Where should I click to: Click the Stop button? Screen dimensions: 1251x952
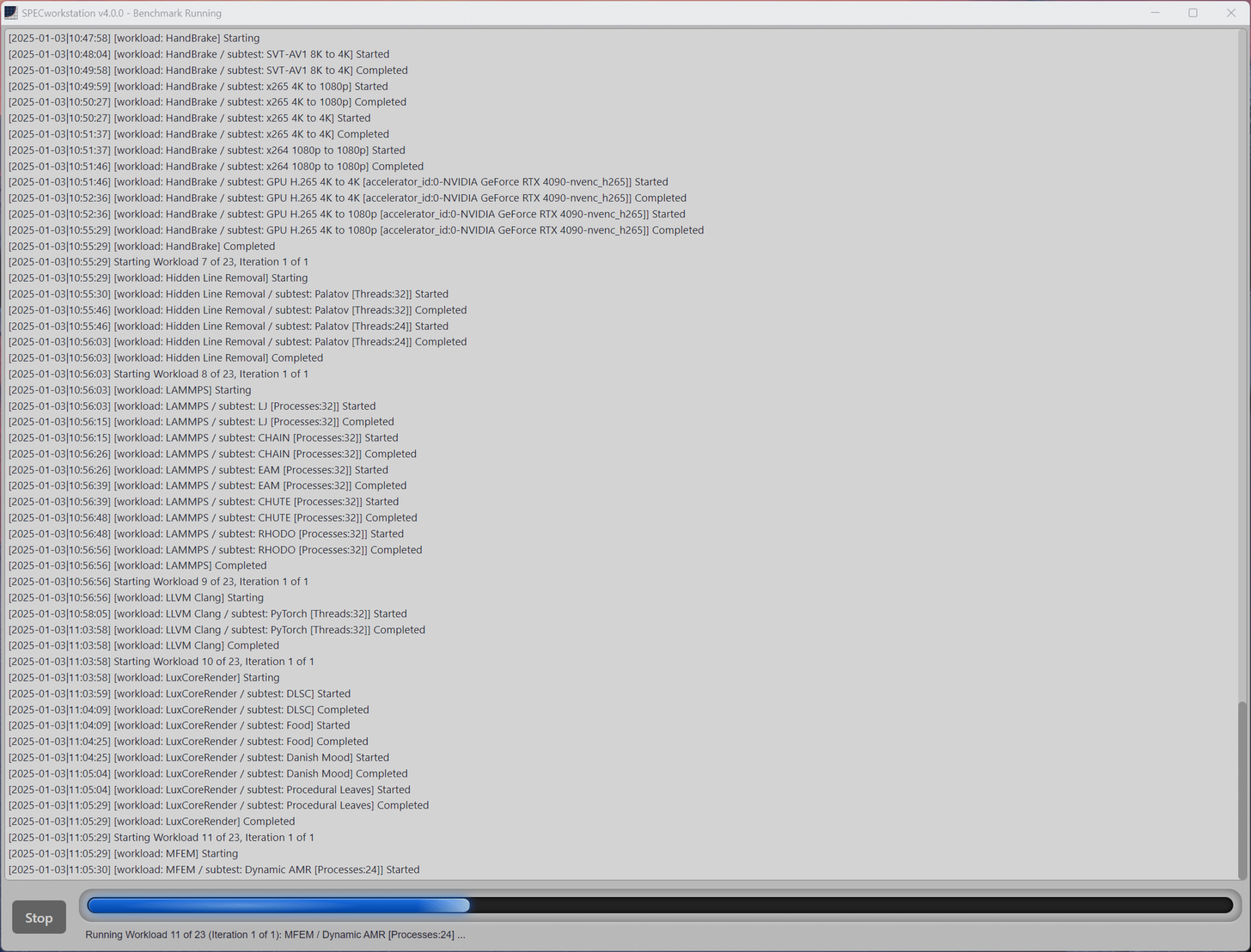tap(39, 917)
